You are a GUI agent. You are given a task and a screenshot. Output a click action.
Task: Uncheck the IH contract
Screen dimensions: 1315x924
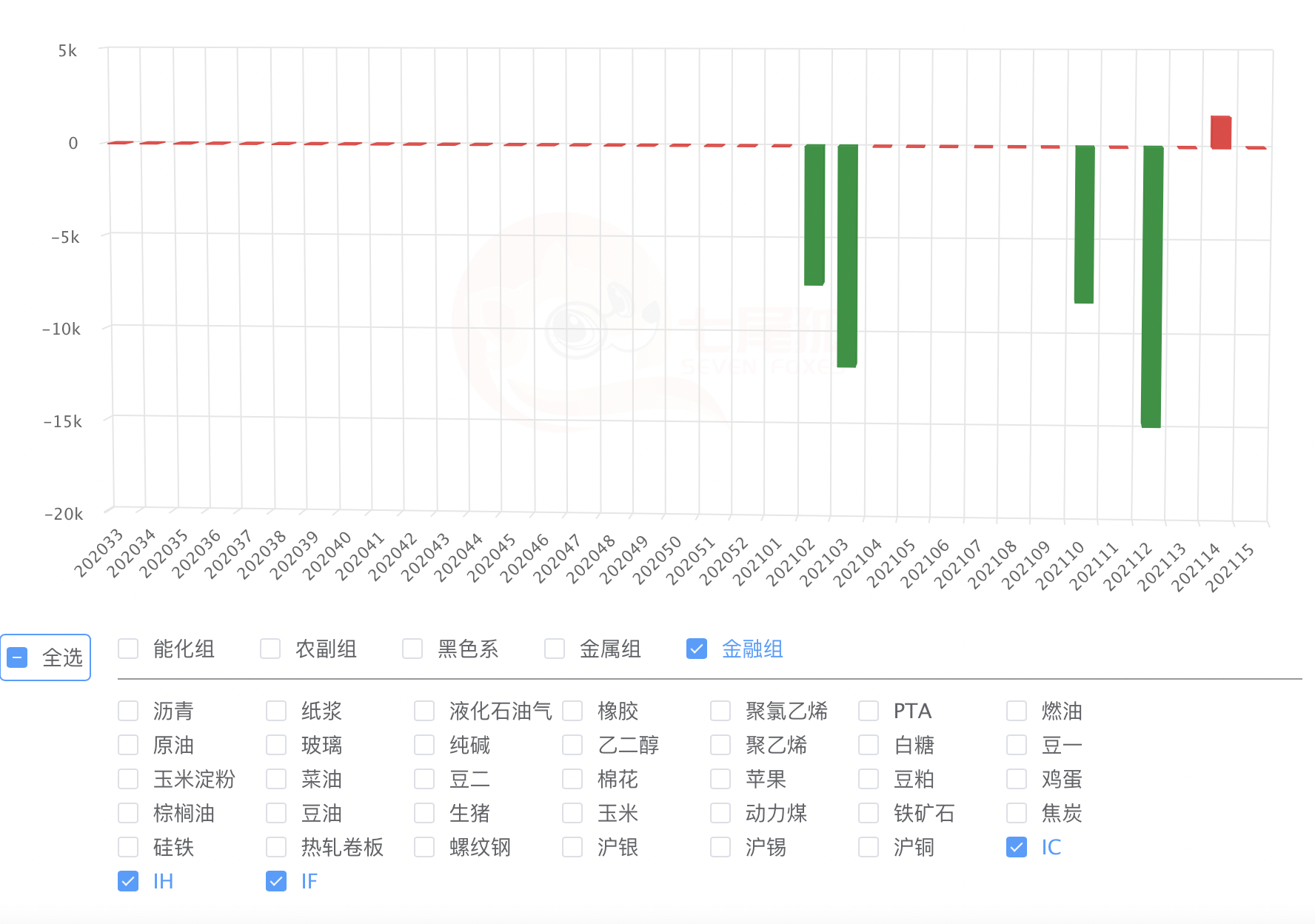tap(128, 881)
